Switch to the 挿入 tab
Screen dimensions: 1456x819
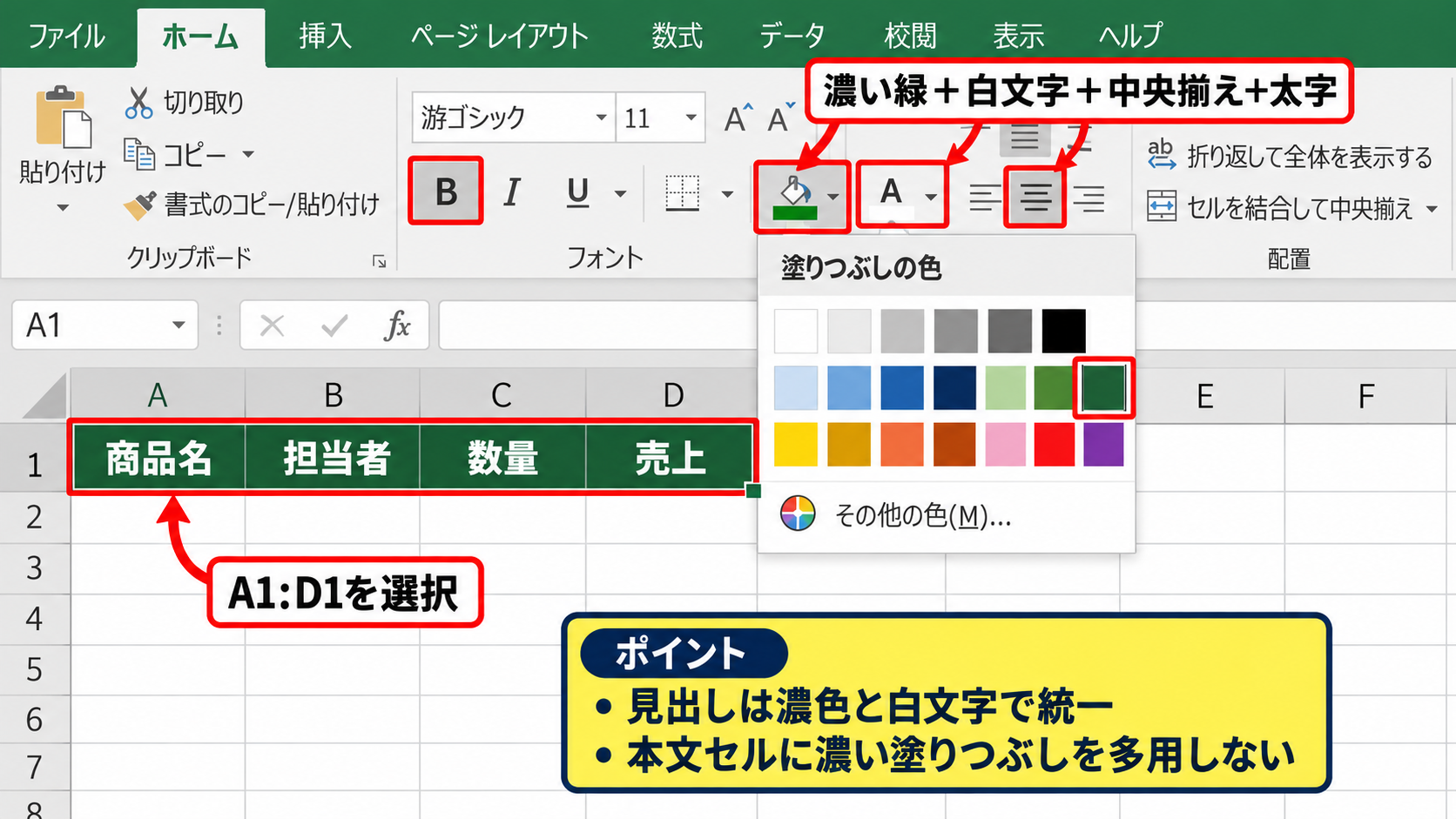(x=325, y=36)
